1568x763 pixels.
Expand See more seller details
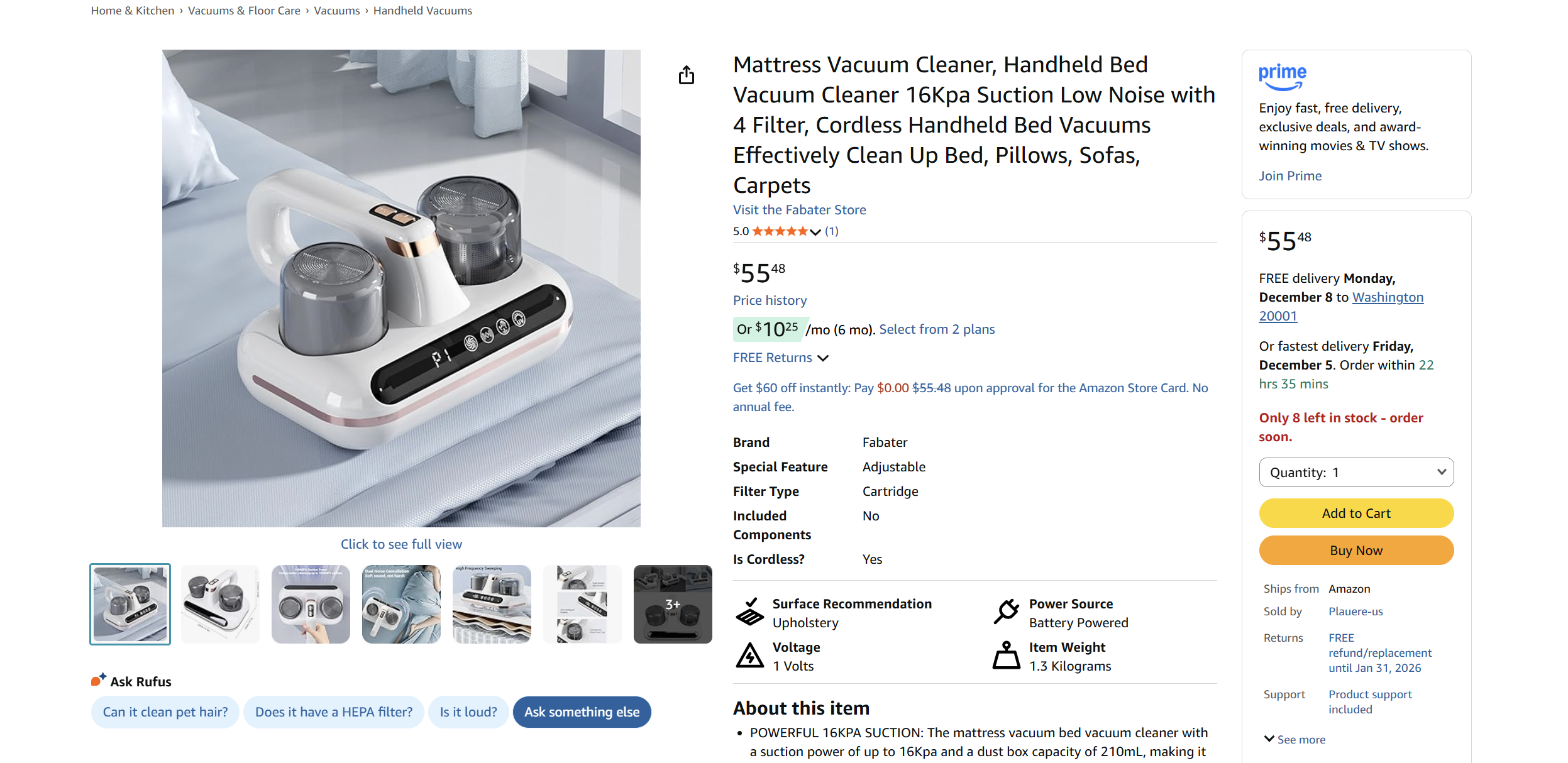point(1295,739)
